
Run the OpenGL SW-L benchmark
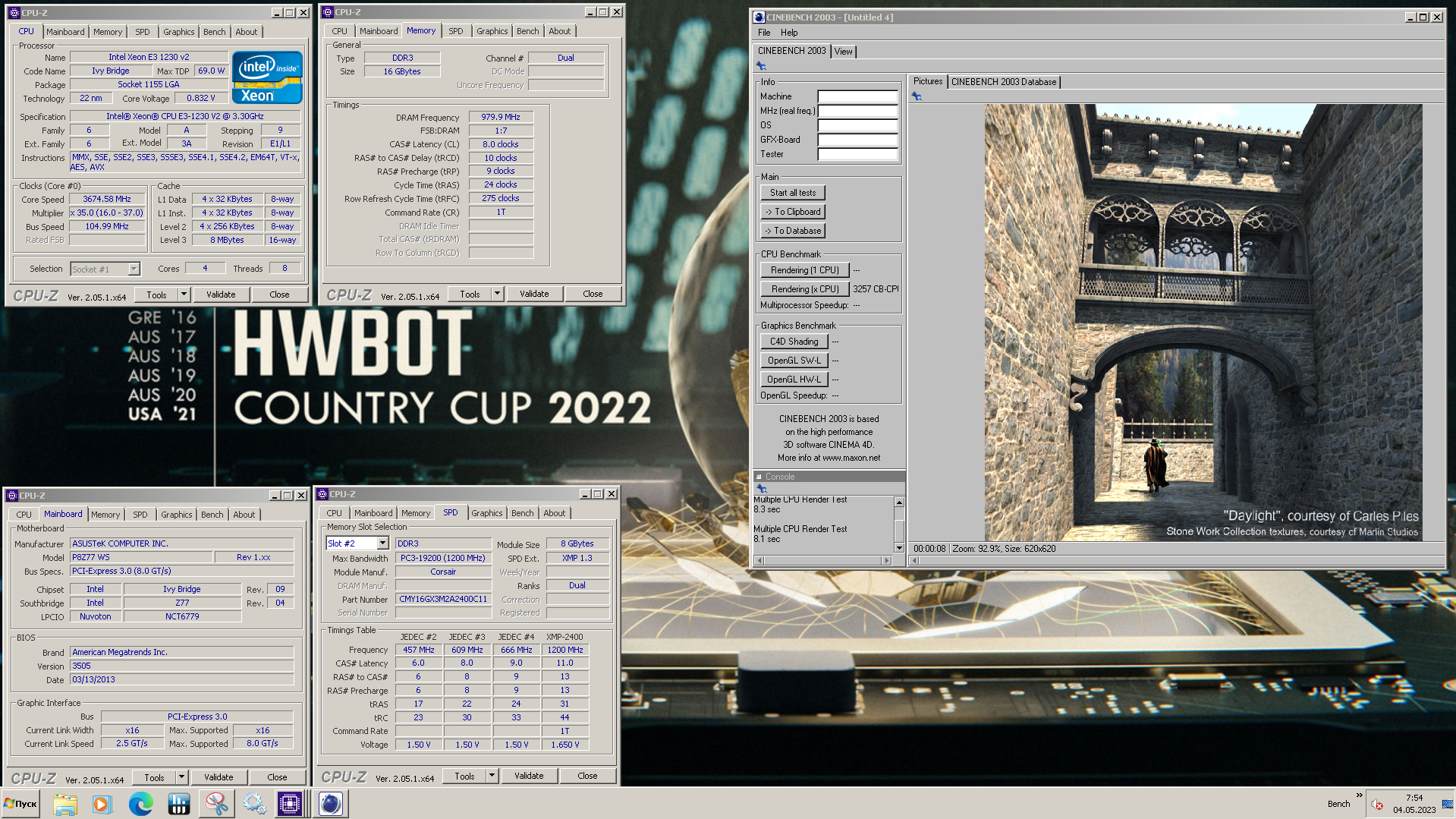[x=794, y=361]
